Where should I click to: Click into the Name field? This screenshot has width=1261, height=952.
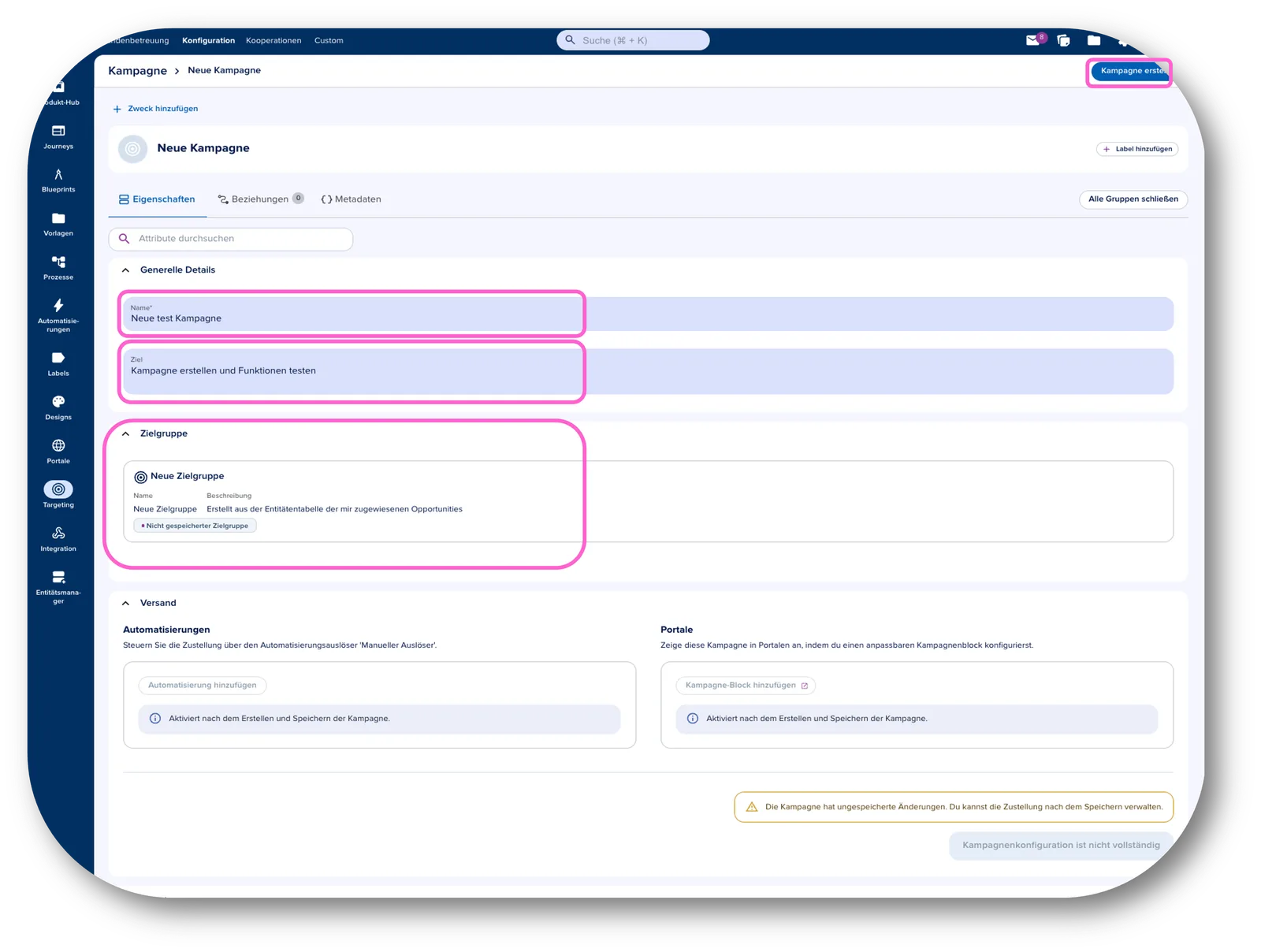648,314
